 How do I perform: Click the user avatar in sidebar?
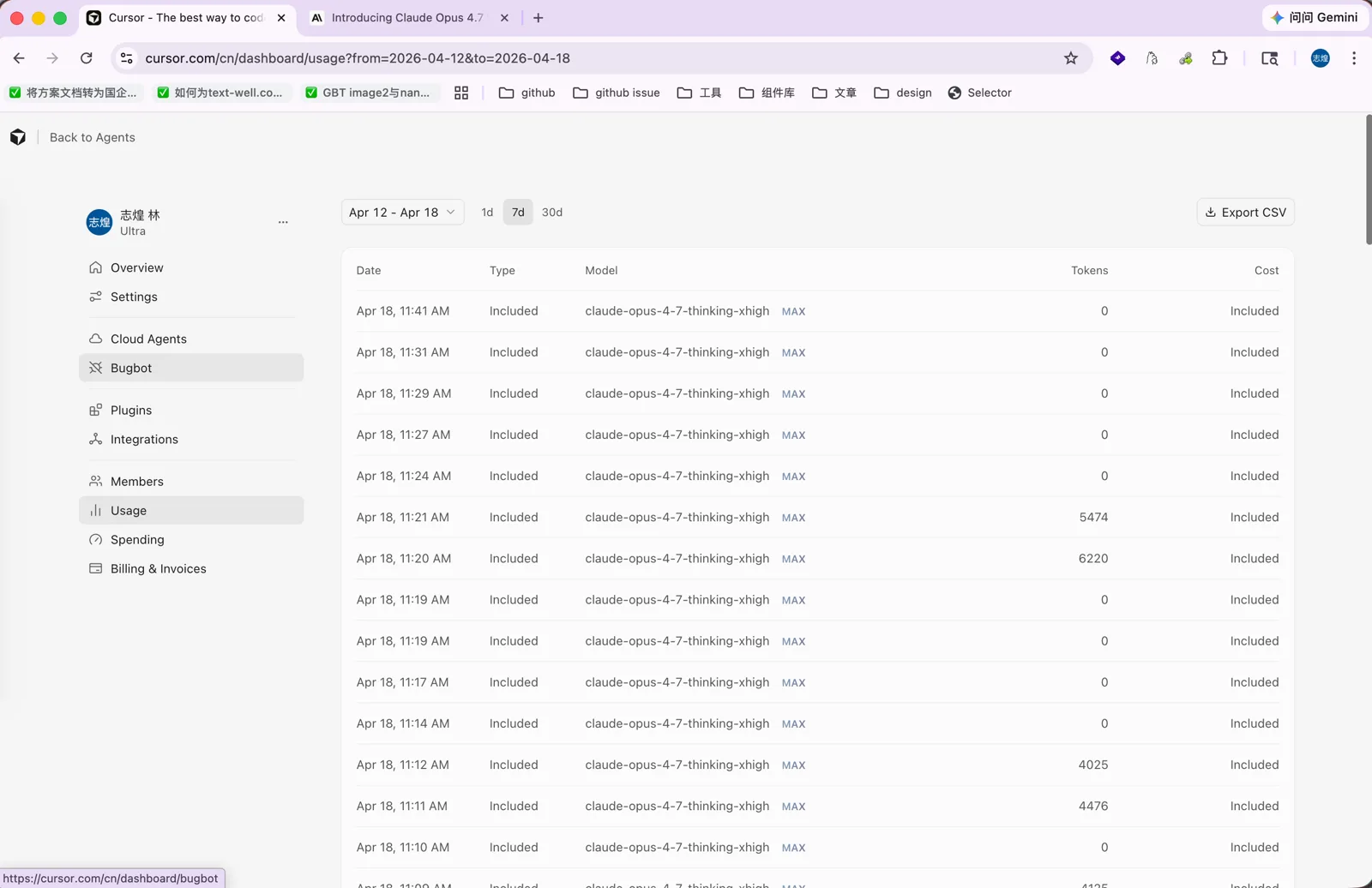[x=99, y=222]
